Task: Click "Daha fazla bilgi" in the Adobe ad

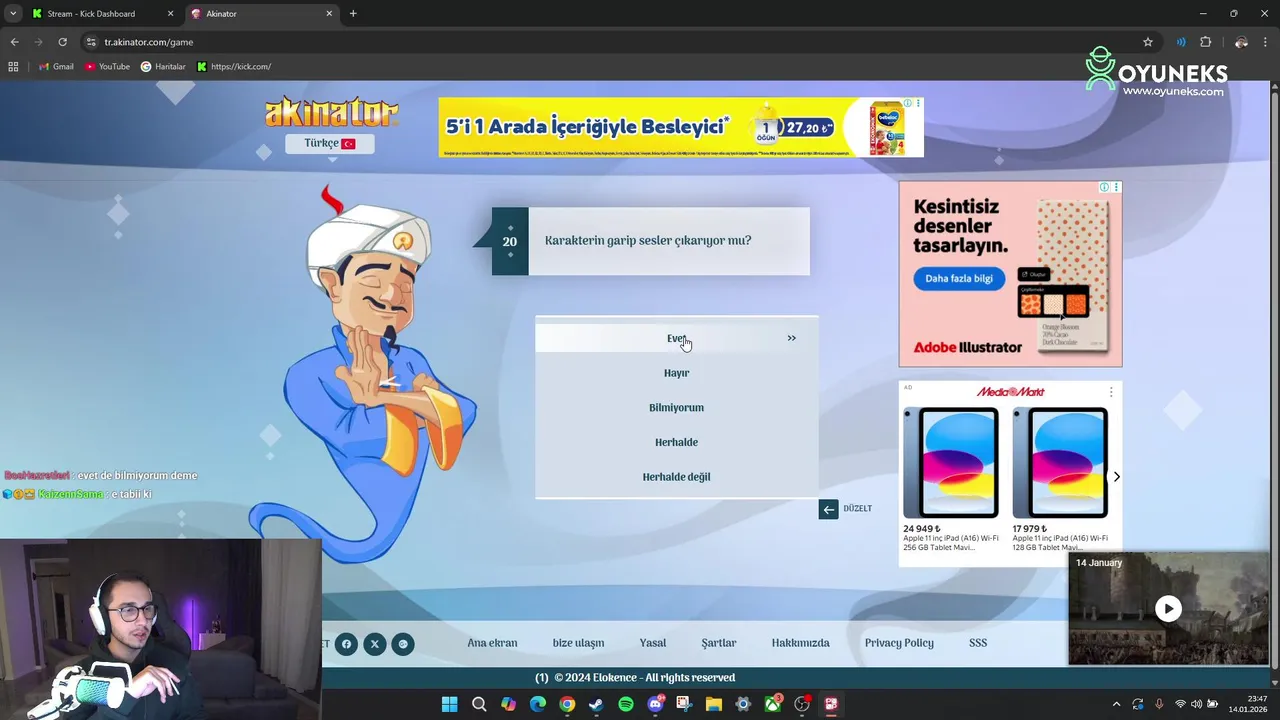Action: [959, 278]
